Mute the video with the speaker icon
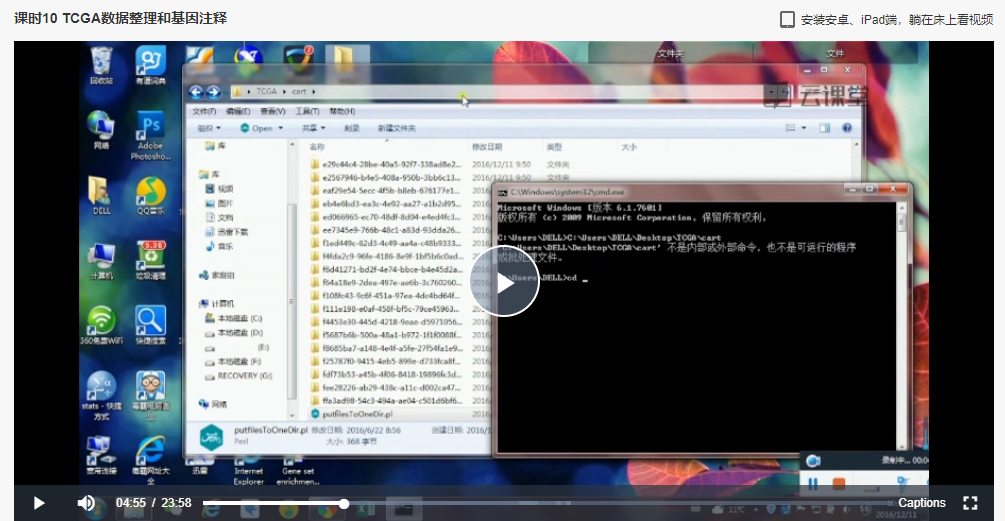 point(87,503)
